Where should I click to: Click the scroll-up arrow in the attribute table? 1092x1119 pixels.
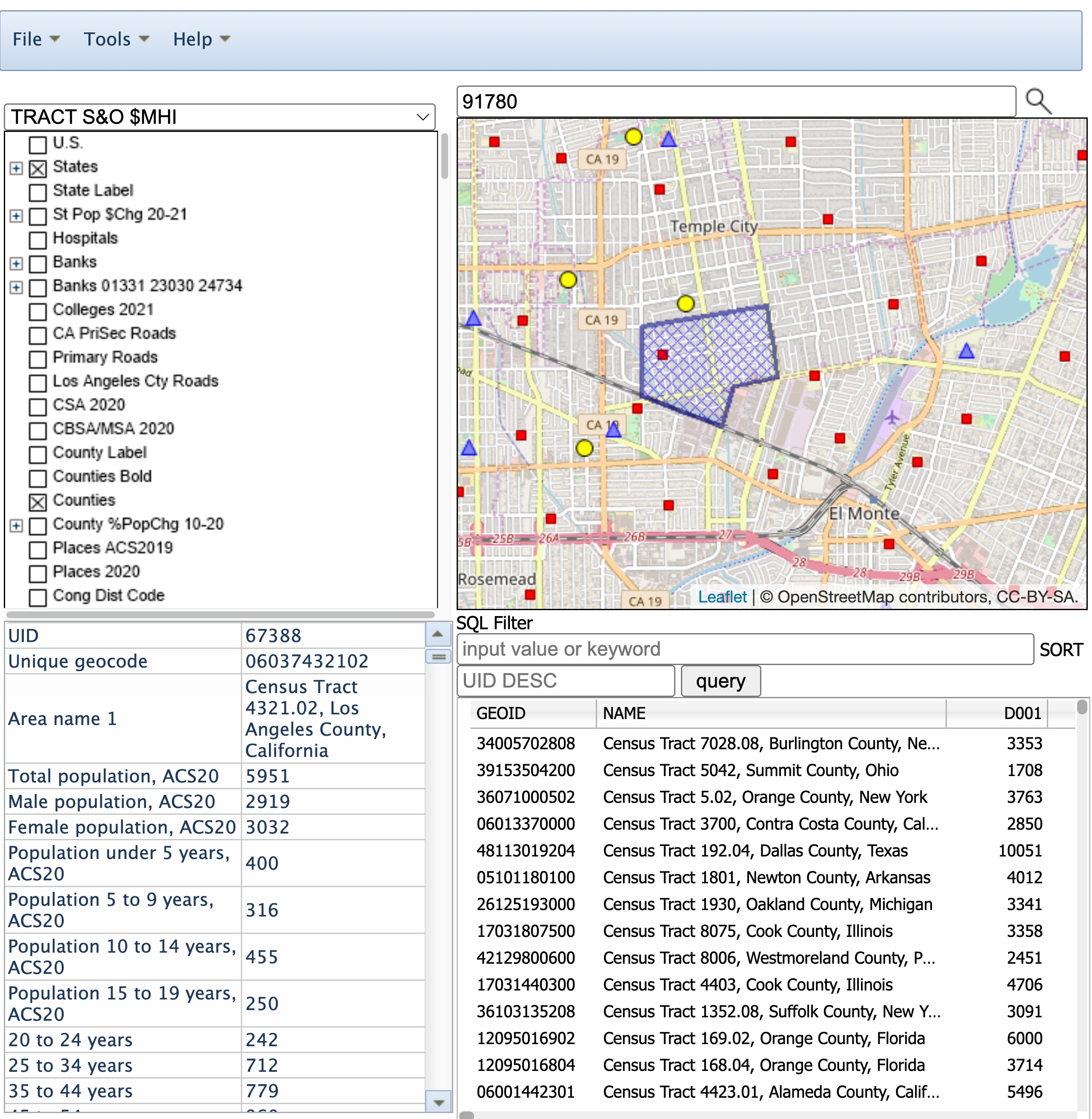437,634
